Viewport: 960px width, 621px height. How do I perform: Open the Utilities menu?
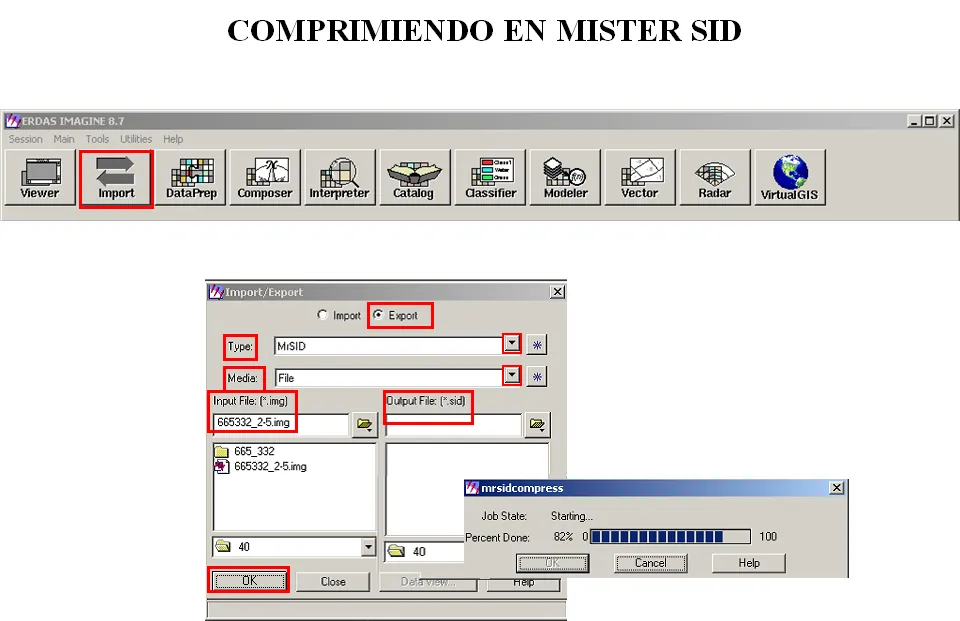[136, 139]
